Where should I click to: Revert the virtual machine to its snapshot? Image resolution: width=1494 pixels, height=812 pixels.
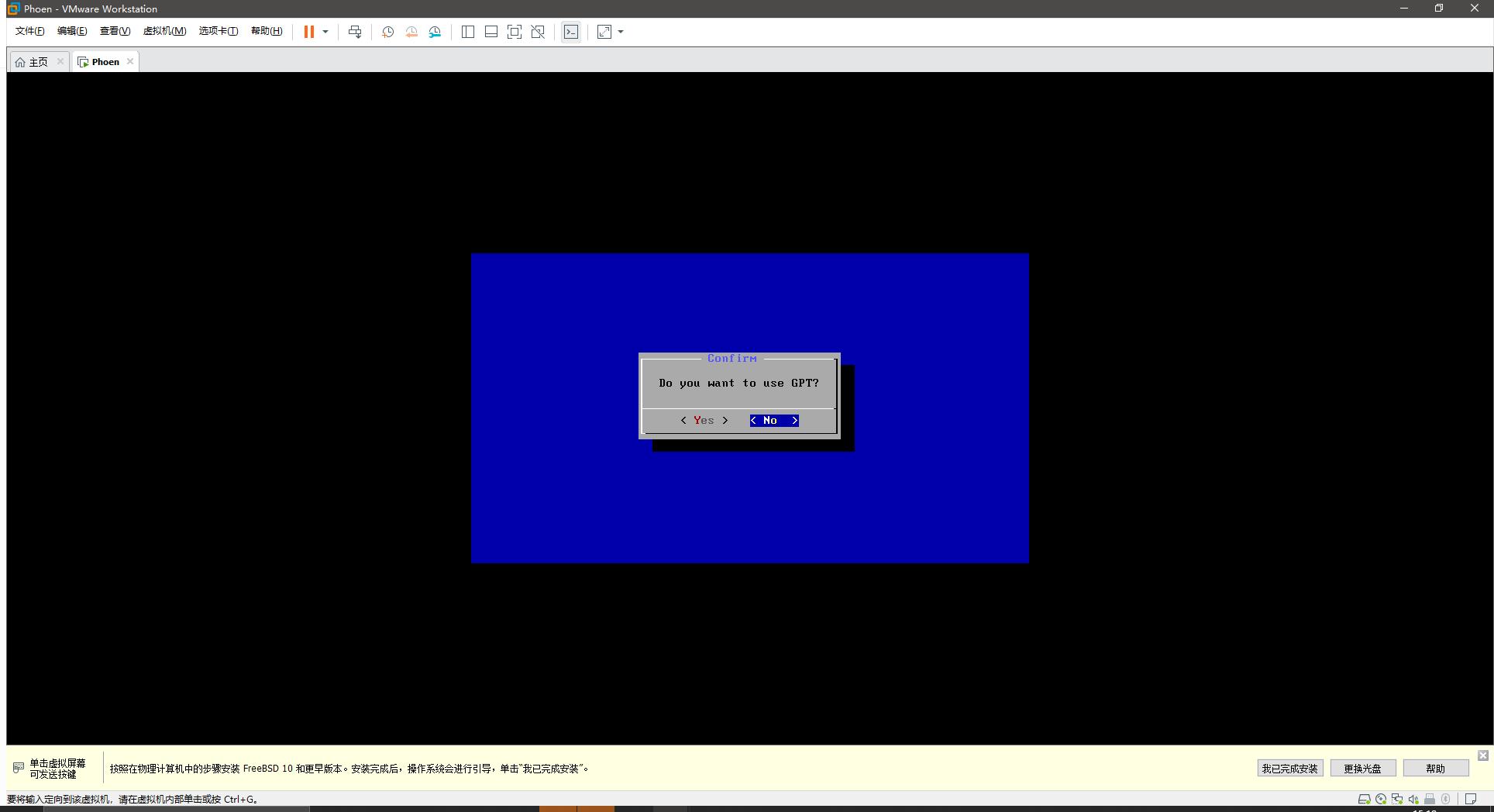(411, 32)
